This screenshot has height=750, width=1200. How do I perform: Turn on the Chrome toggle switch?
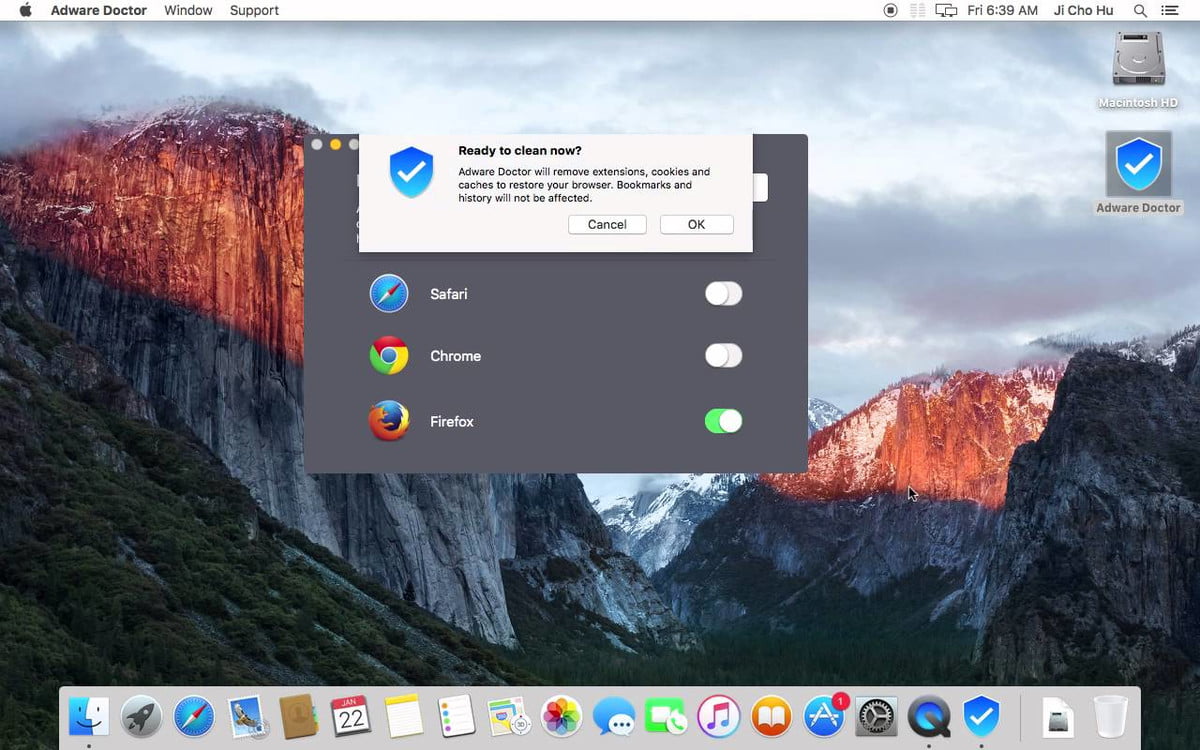[x=723, y=355]
